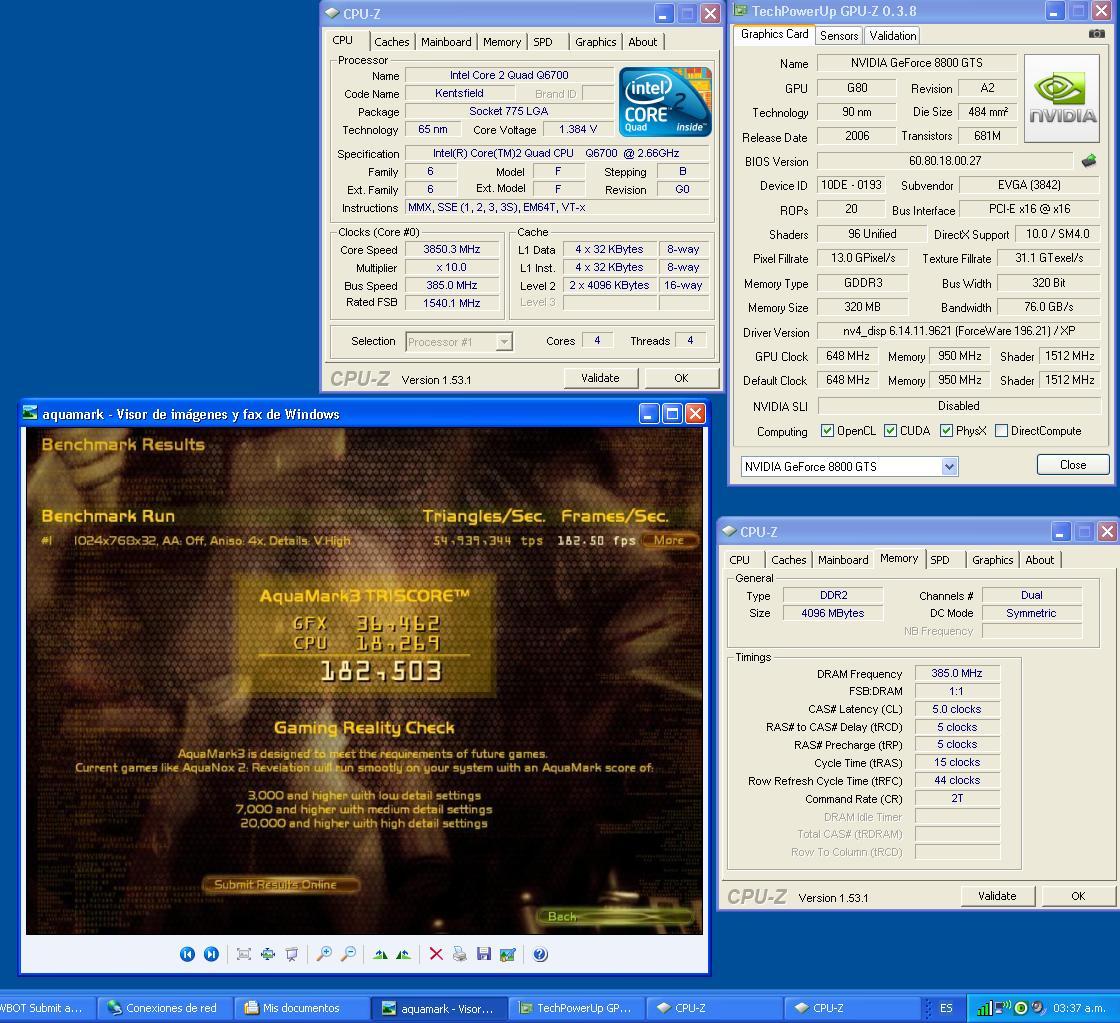Toggle CUDA checkbox in GPU-Z

890,431
